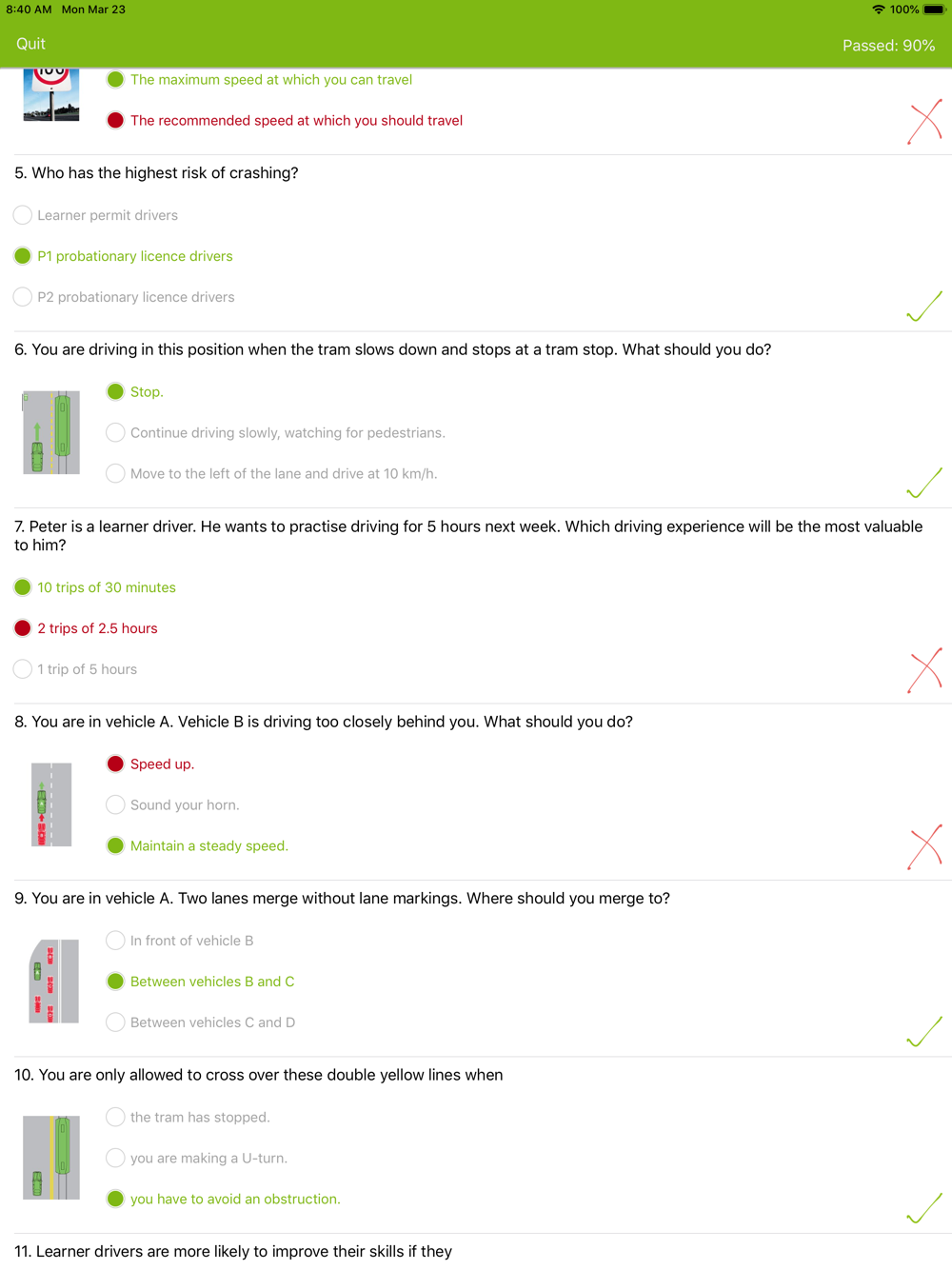Choose you are making a U-turn option

coord(116,1159)
